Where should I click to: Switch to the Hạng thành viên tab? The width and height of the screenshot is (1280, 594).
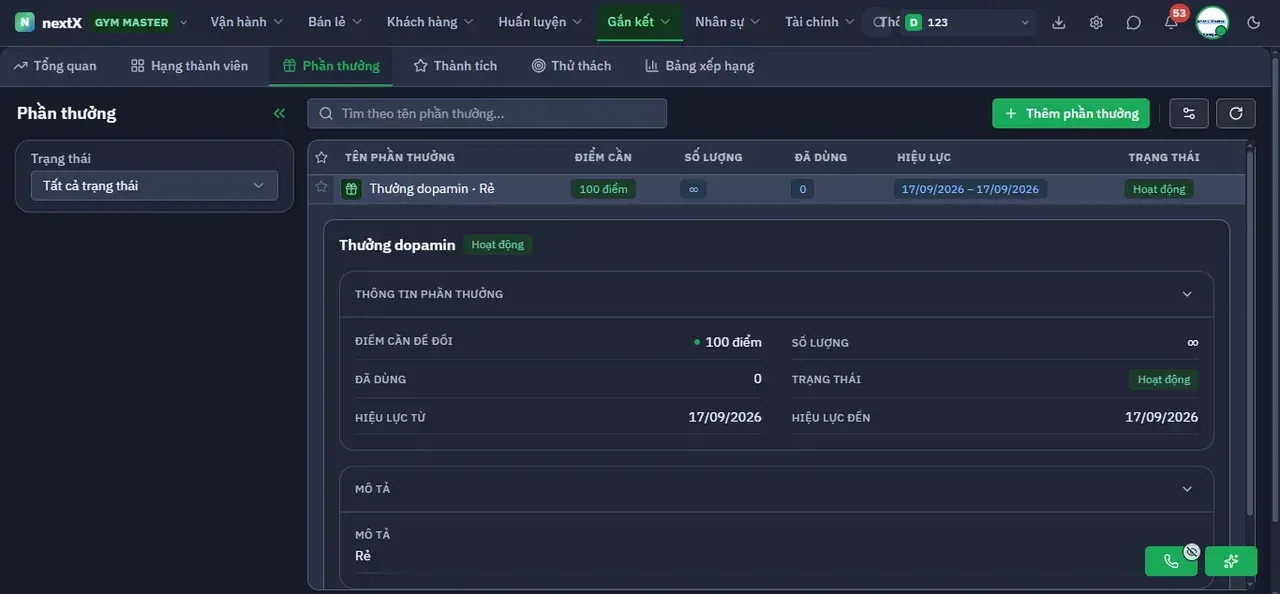click(x=189, y=66)
